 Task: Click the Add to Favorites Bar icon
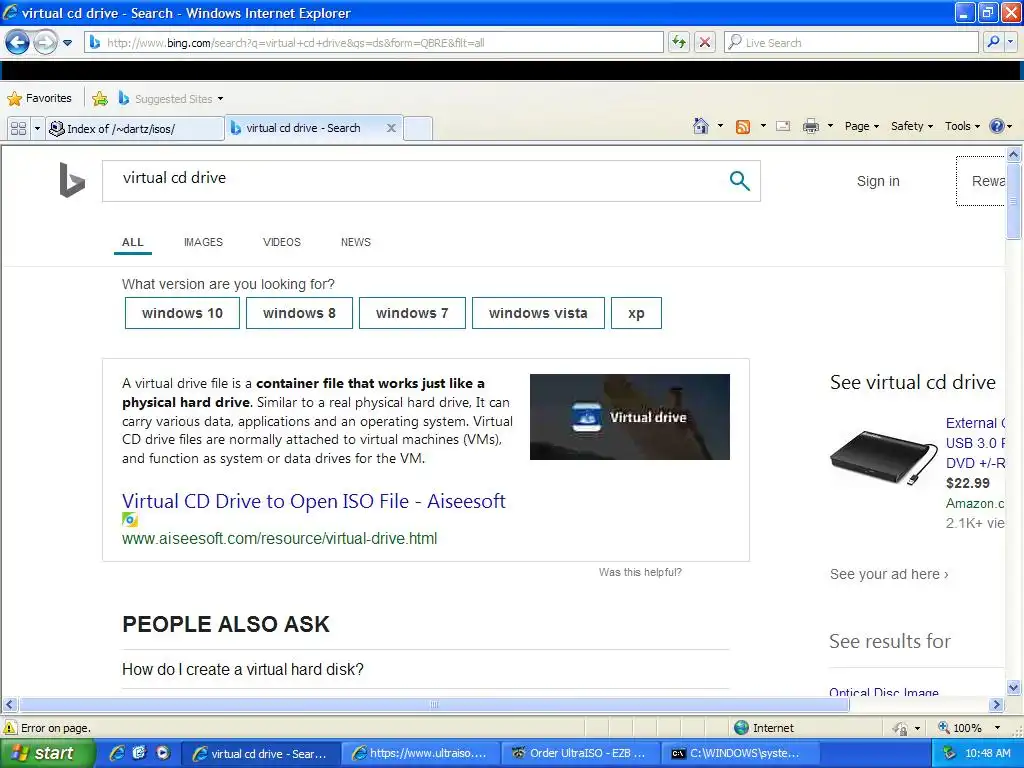(x=100, y=99)
